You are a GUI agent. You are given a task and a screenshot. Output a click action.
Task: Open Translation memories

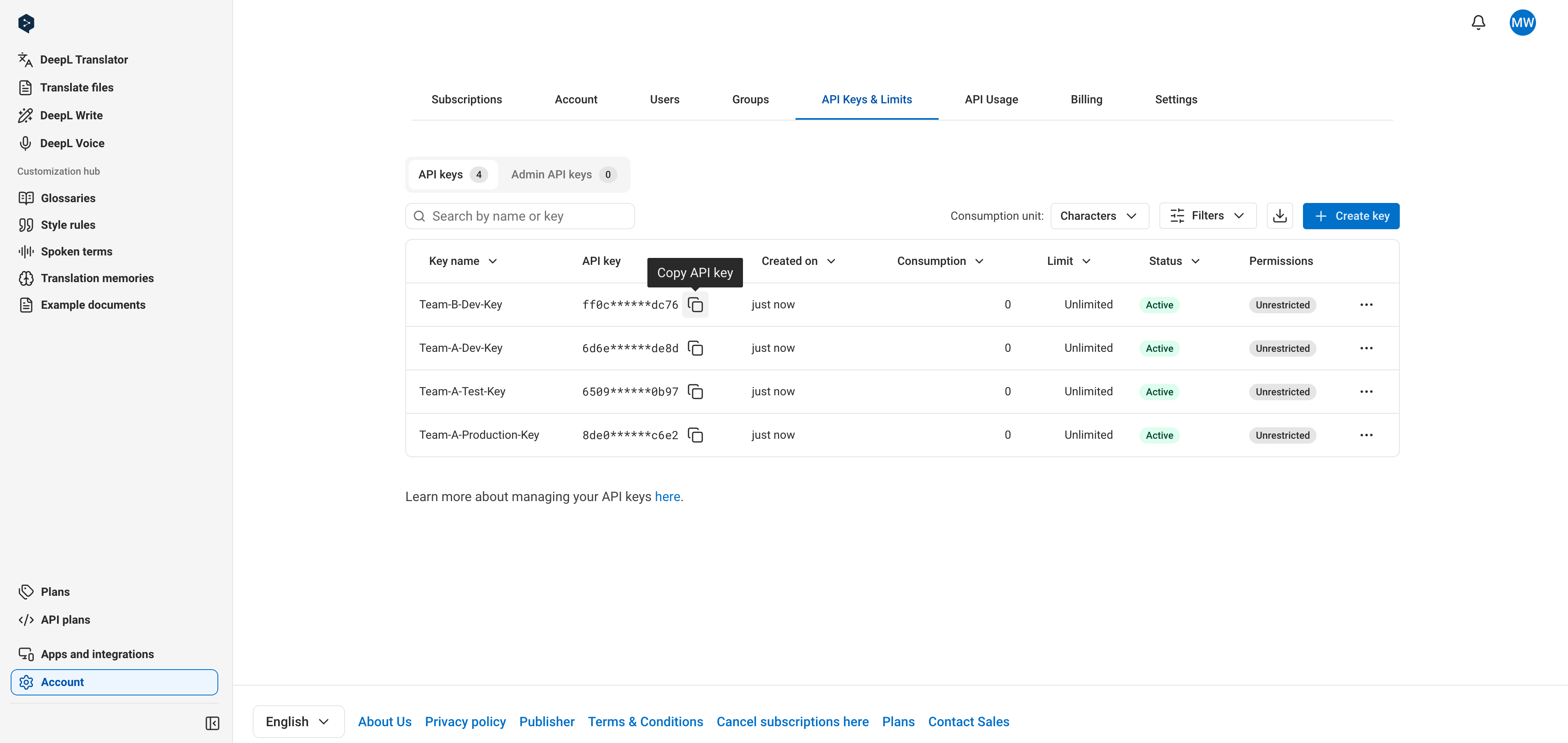click(86, 279)
